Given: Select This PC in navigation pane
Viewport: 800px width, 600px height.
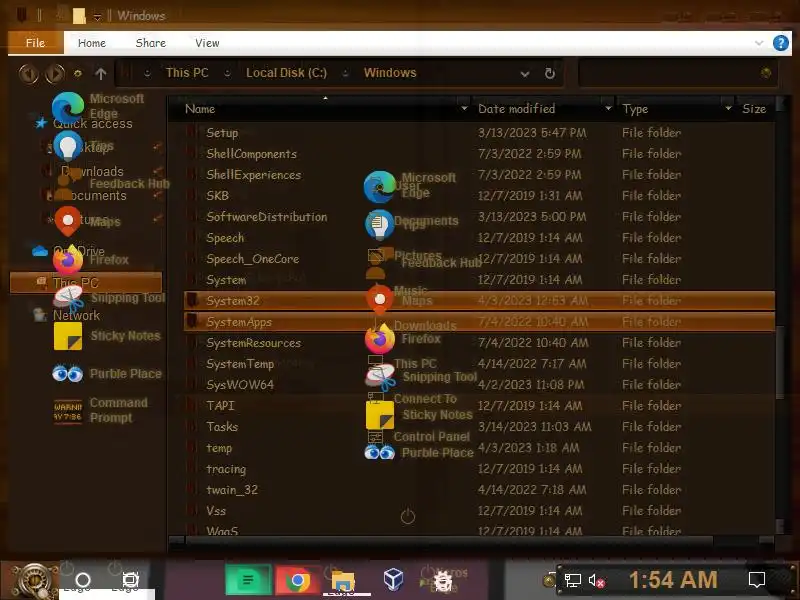Looking at the screenshot, I should click(x=86, y=283).
